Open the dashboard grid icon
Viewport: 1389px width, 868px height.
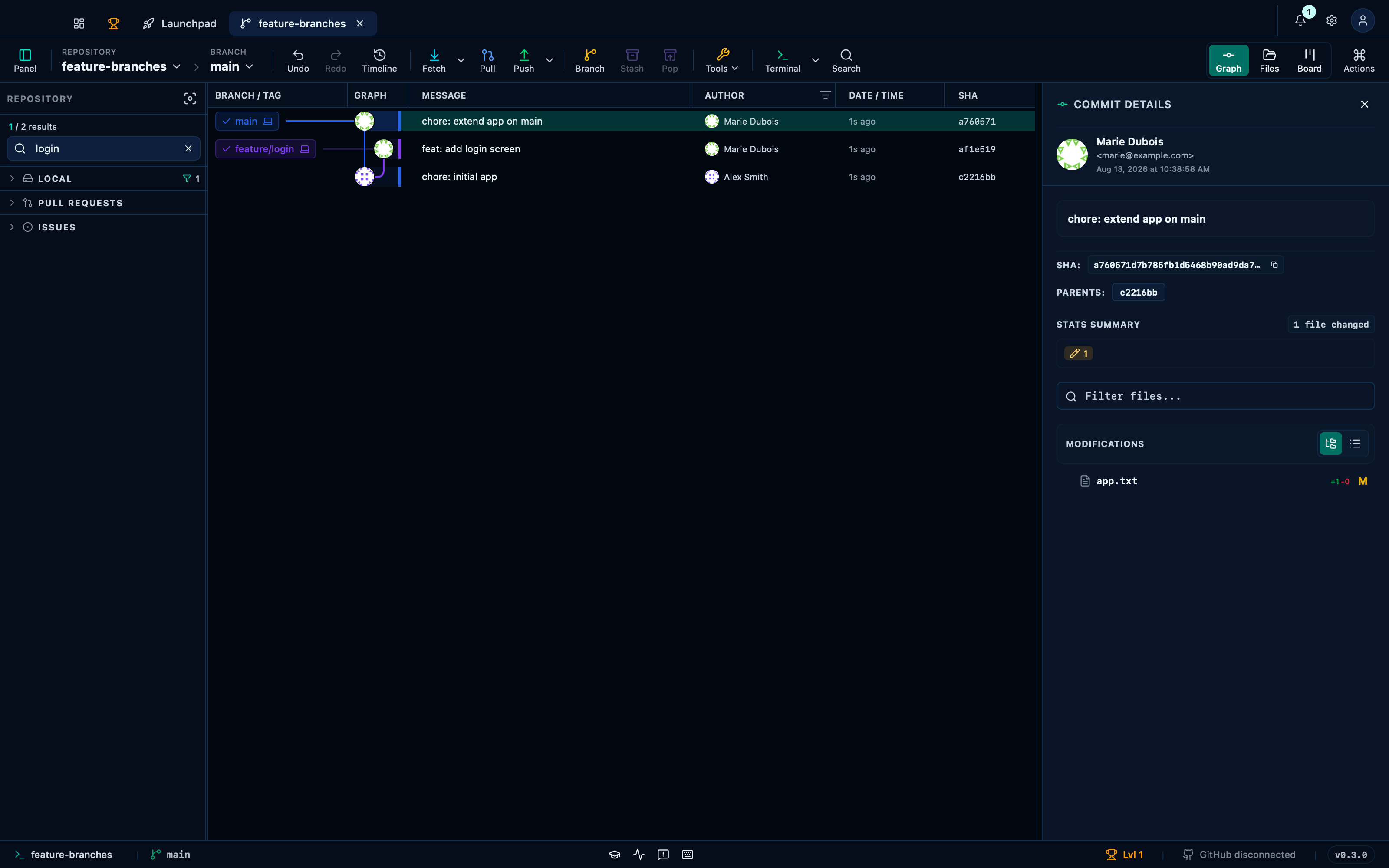(79, 23)
